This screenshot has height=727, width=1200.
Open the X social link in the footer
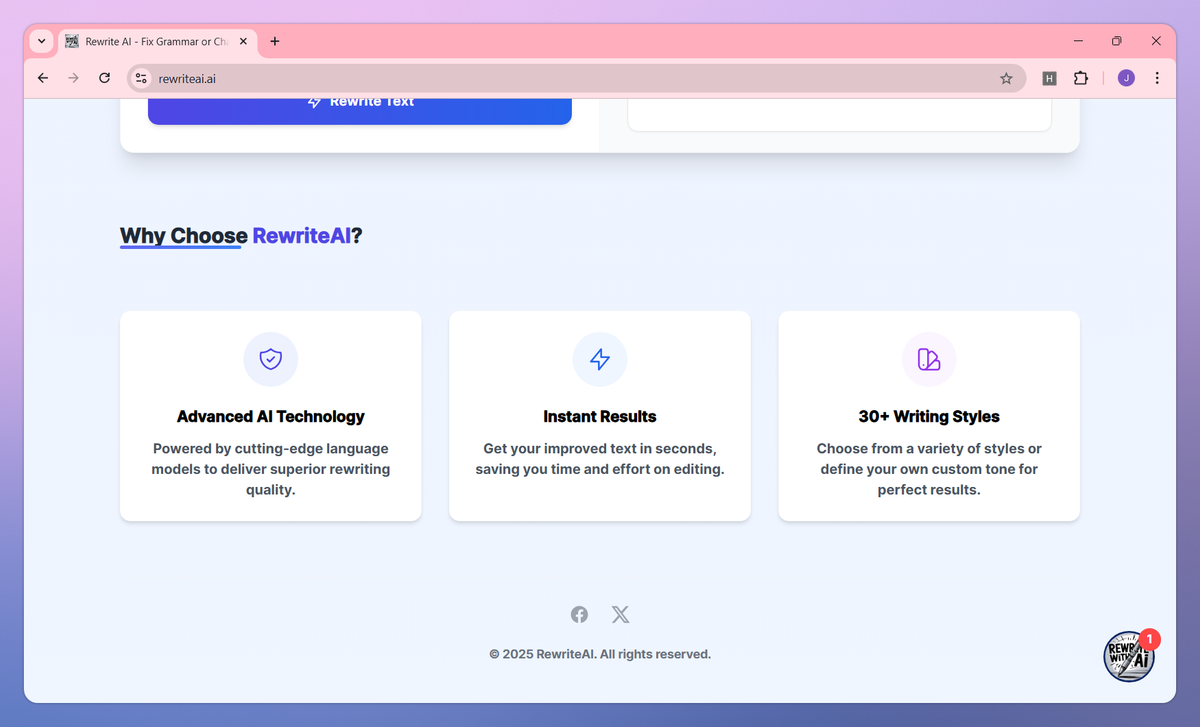[621, 614]
